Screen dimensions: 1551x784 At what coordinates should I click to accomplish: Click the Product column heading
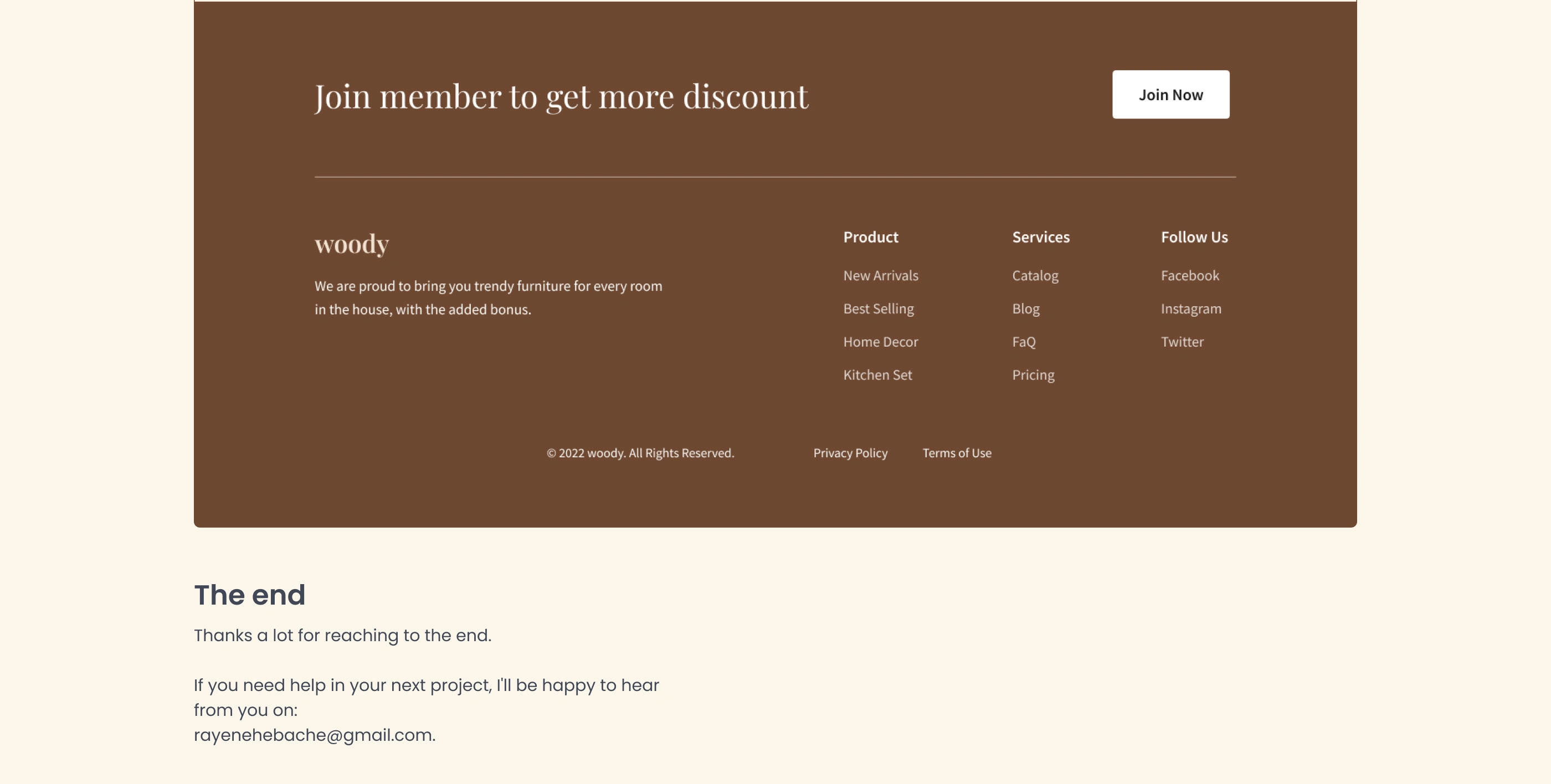coord(870,237)
